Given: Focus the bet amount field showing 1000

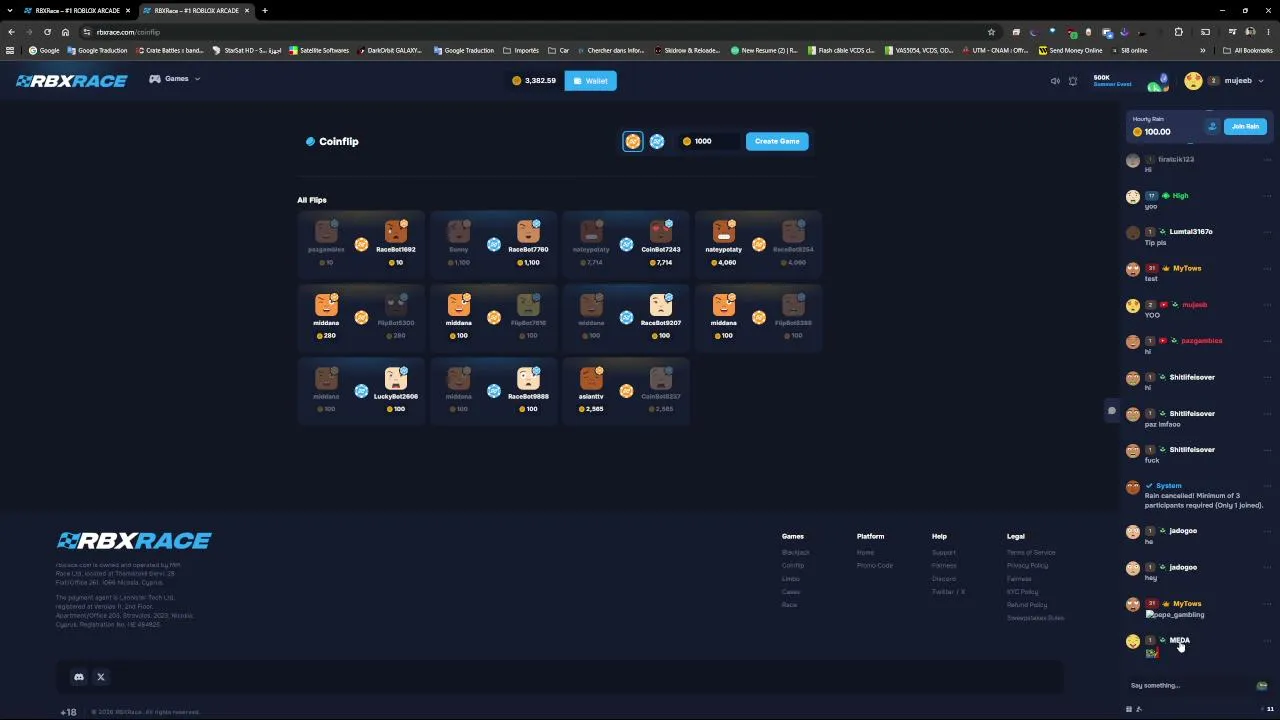Looking at the screenshot, I should pos(709,142).
